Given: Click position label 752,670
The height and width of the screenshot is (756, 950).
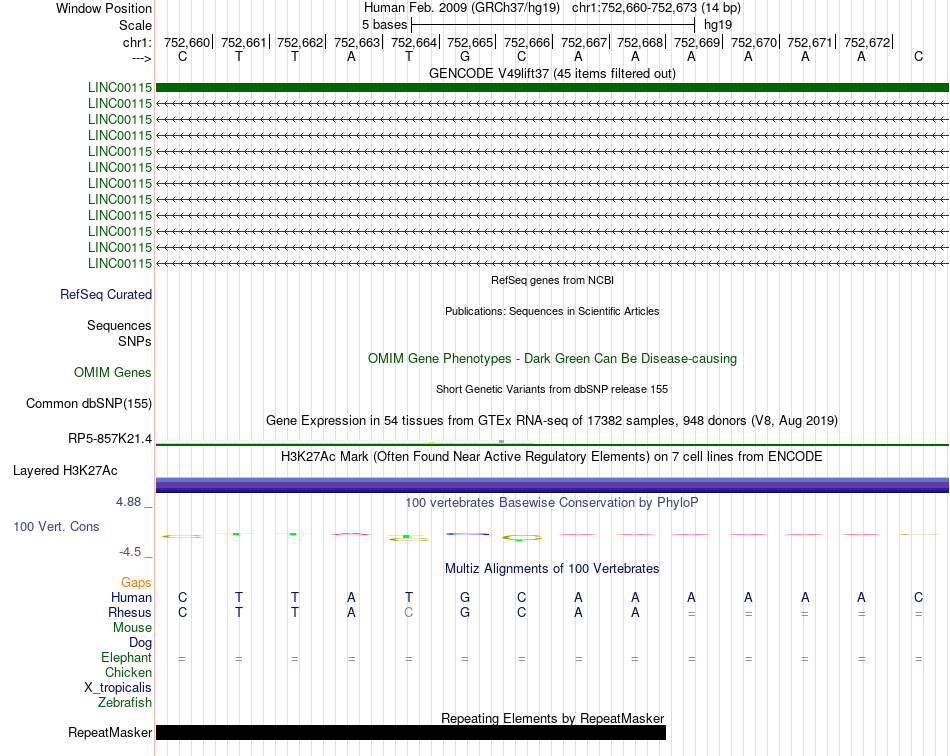Looking at the screenshot, I should pyautogui.click(x=754, y=42).
